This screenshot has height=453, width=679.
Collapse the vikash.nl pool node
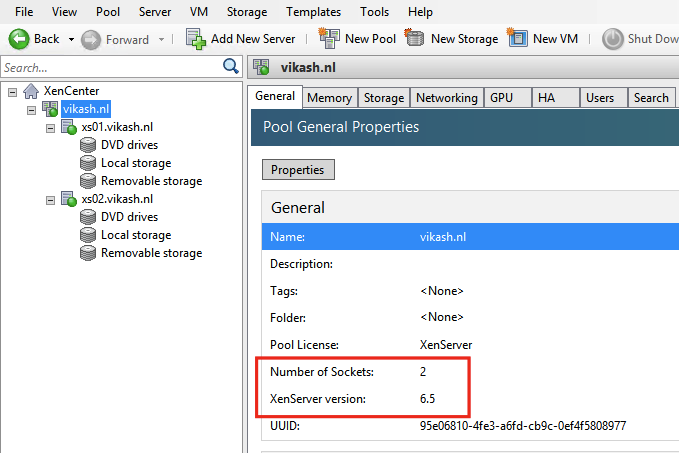tap(31, 110)
